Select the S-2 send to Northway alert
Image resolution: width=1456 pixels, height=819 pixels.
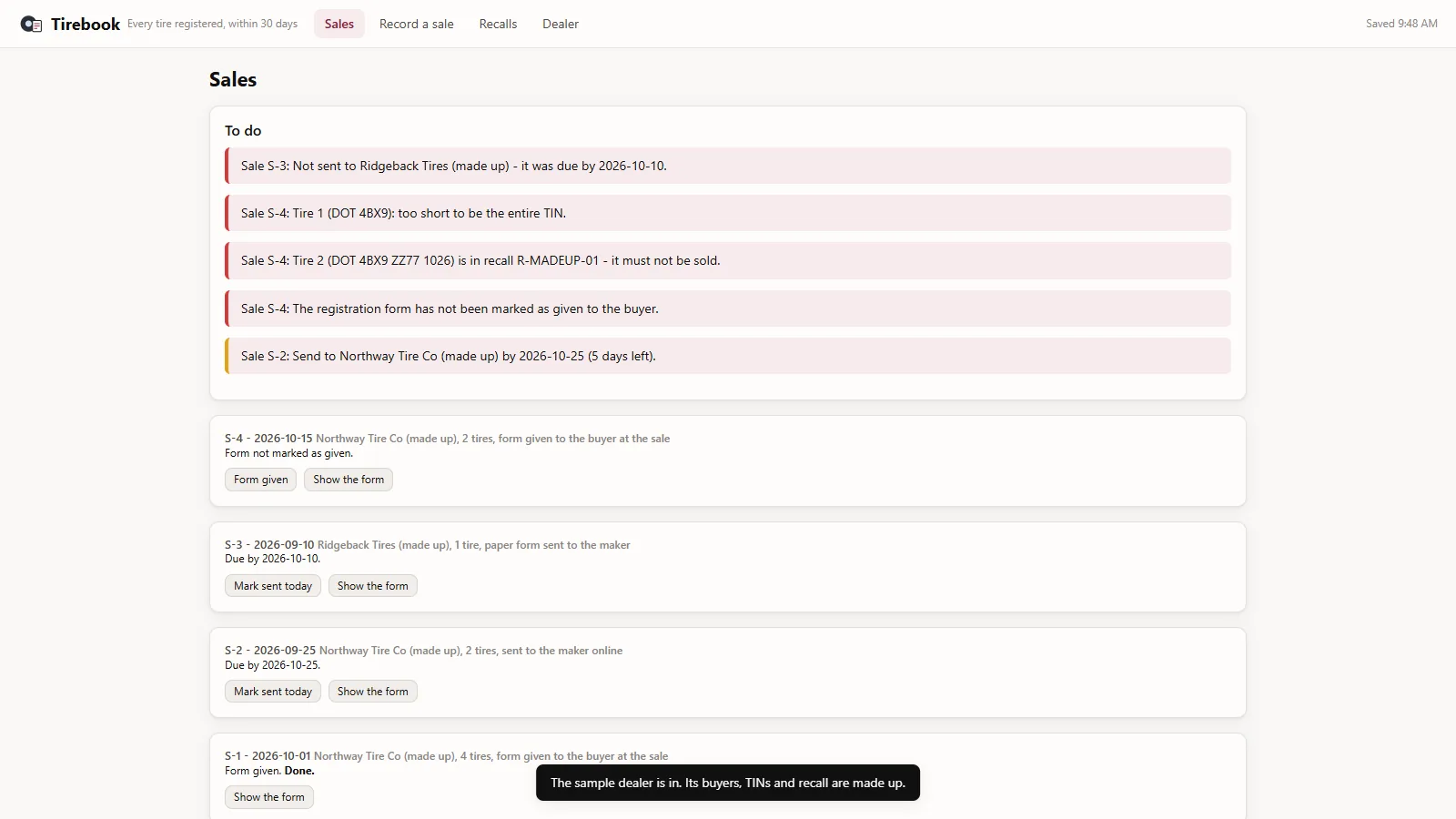pyautogui.click(x=728, y=356)
